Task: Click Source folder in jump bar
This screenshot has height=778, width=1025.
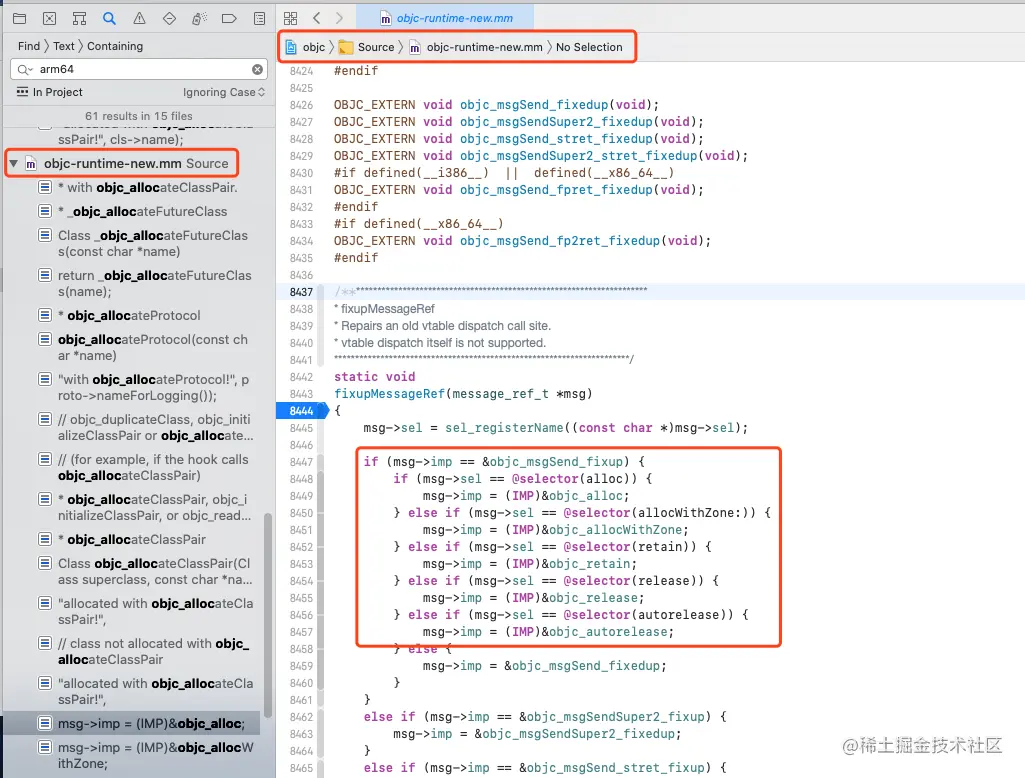Action: [x=367, y=47]
